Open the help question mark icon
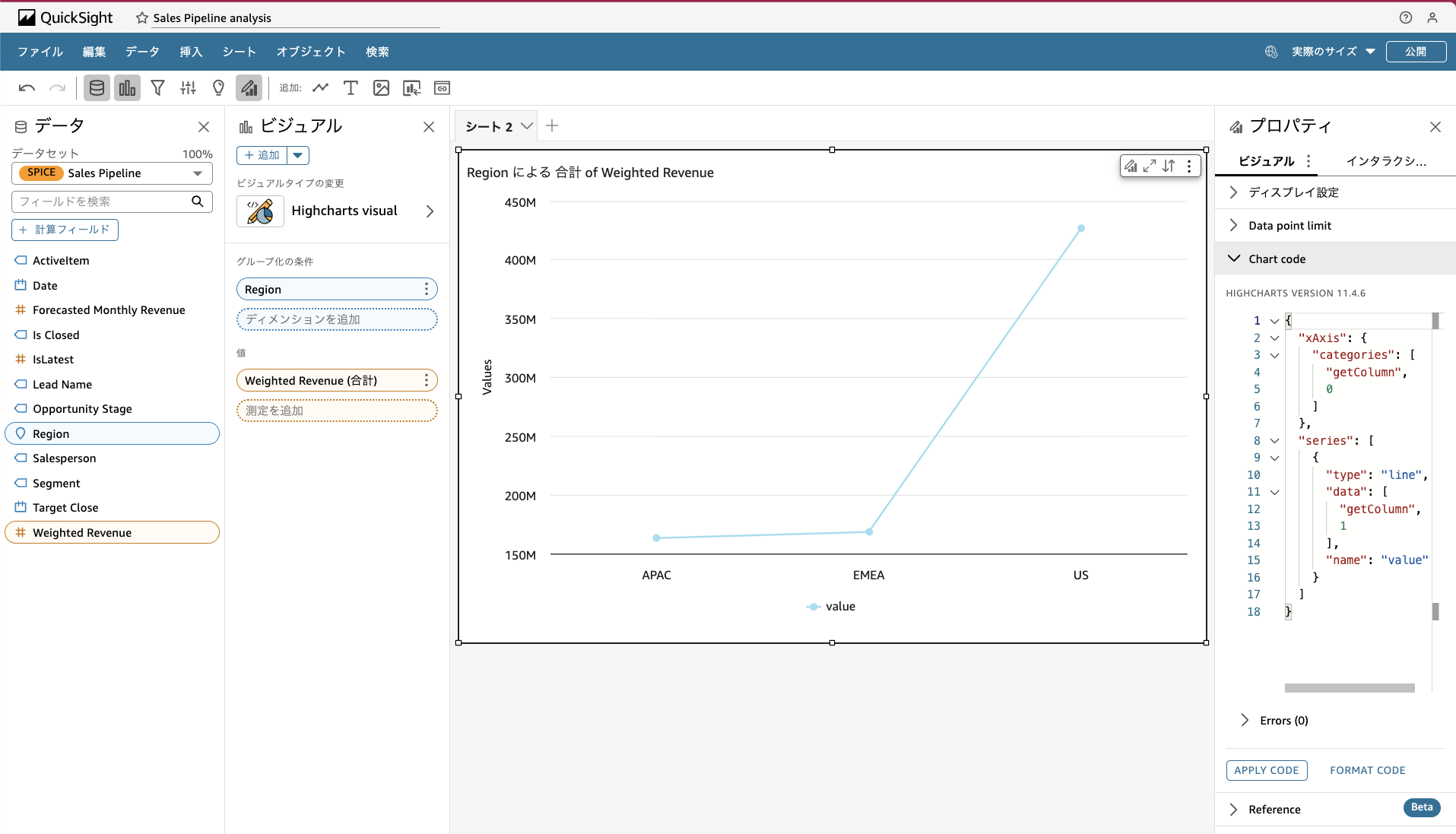This screenshot has height=834, width=1456. (1405, 17)
